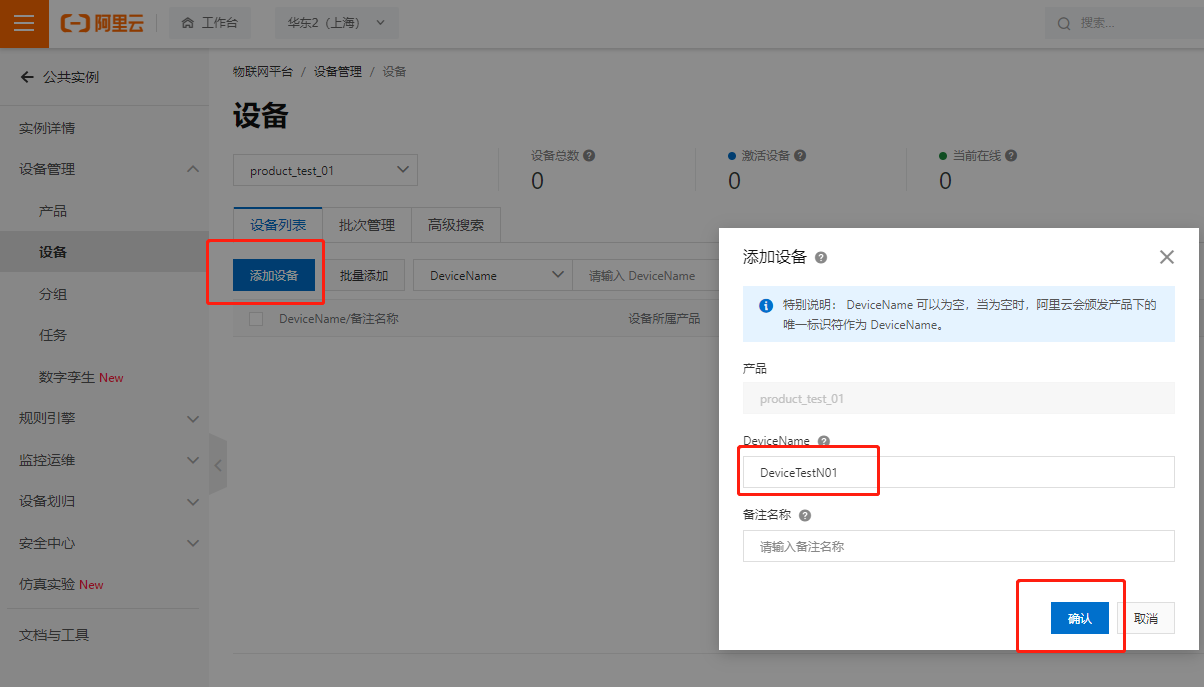Open the product_test_01 product dropdown
This screenshot has width=1204, height=687.
(325, 170)
